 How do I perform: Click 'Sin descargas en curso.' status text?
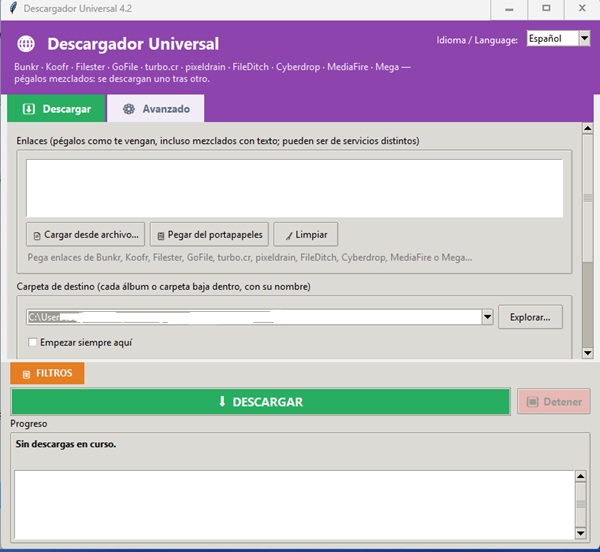tap(66, 444)
